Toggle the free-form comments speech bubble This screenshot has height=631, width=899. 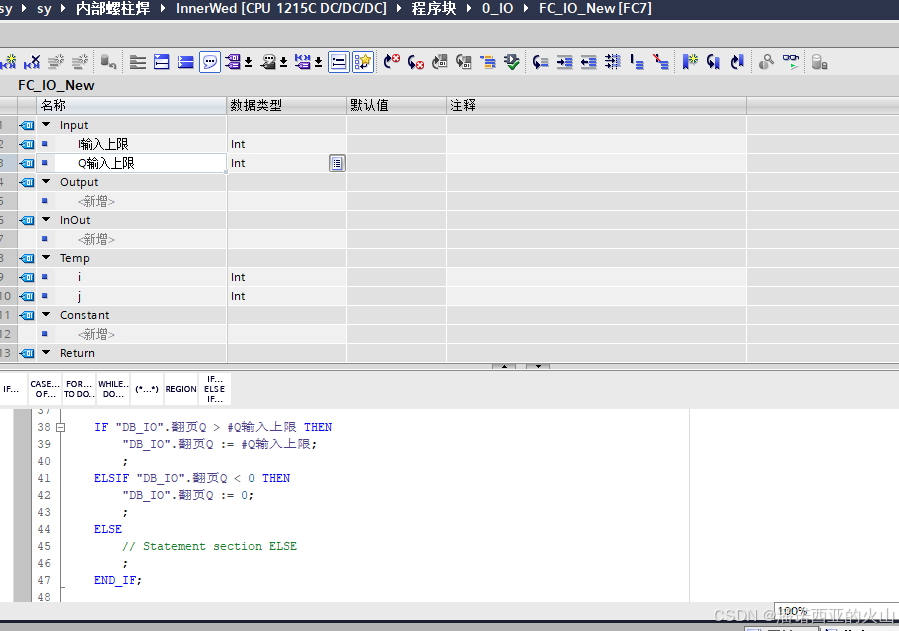point(210,62)
